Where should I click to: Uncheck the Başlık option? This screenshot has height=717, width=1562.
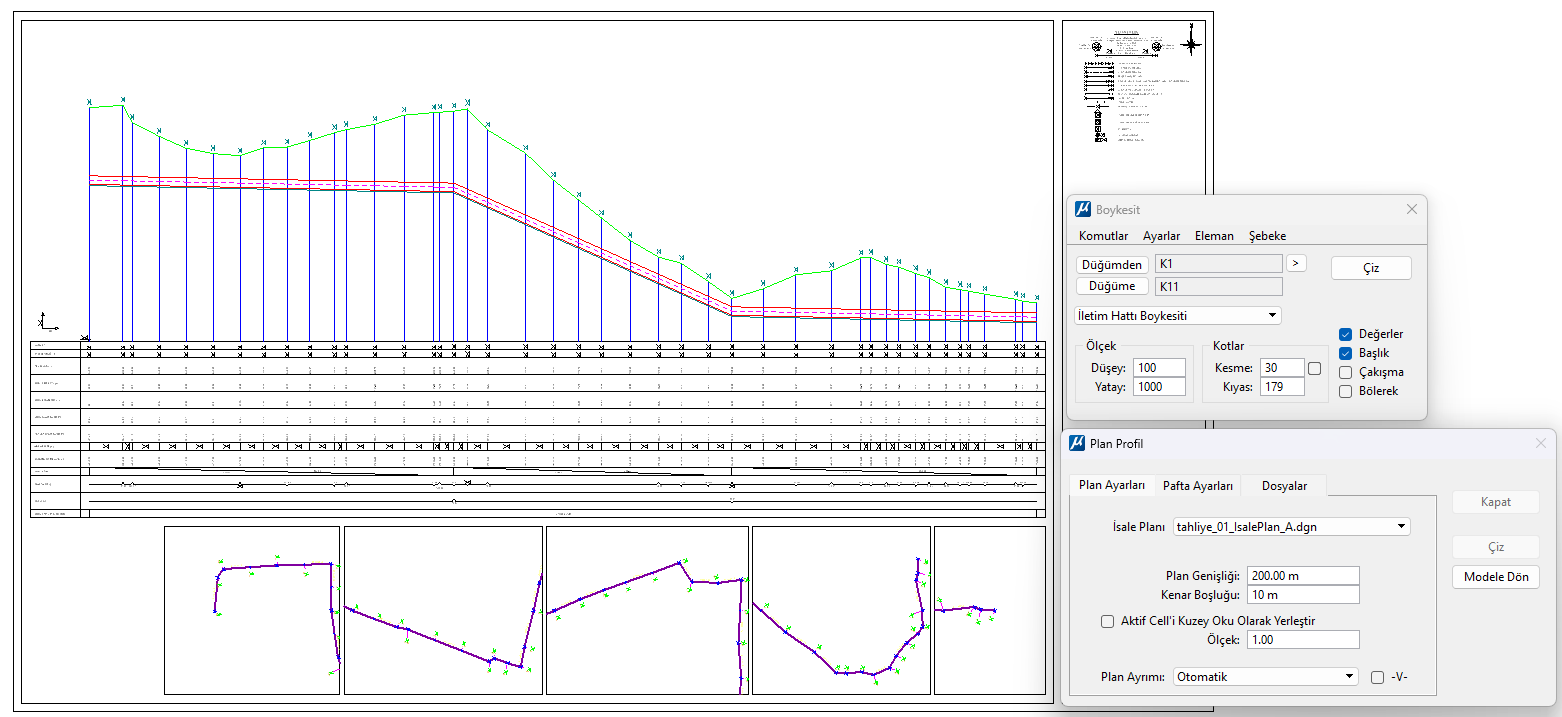click(x=1346, y=353)
